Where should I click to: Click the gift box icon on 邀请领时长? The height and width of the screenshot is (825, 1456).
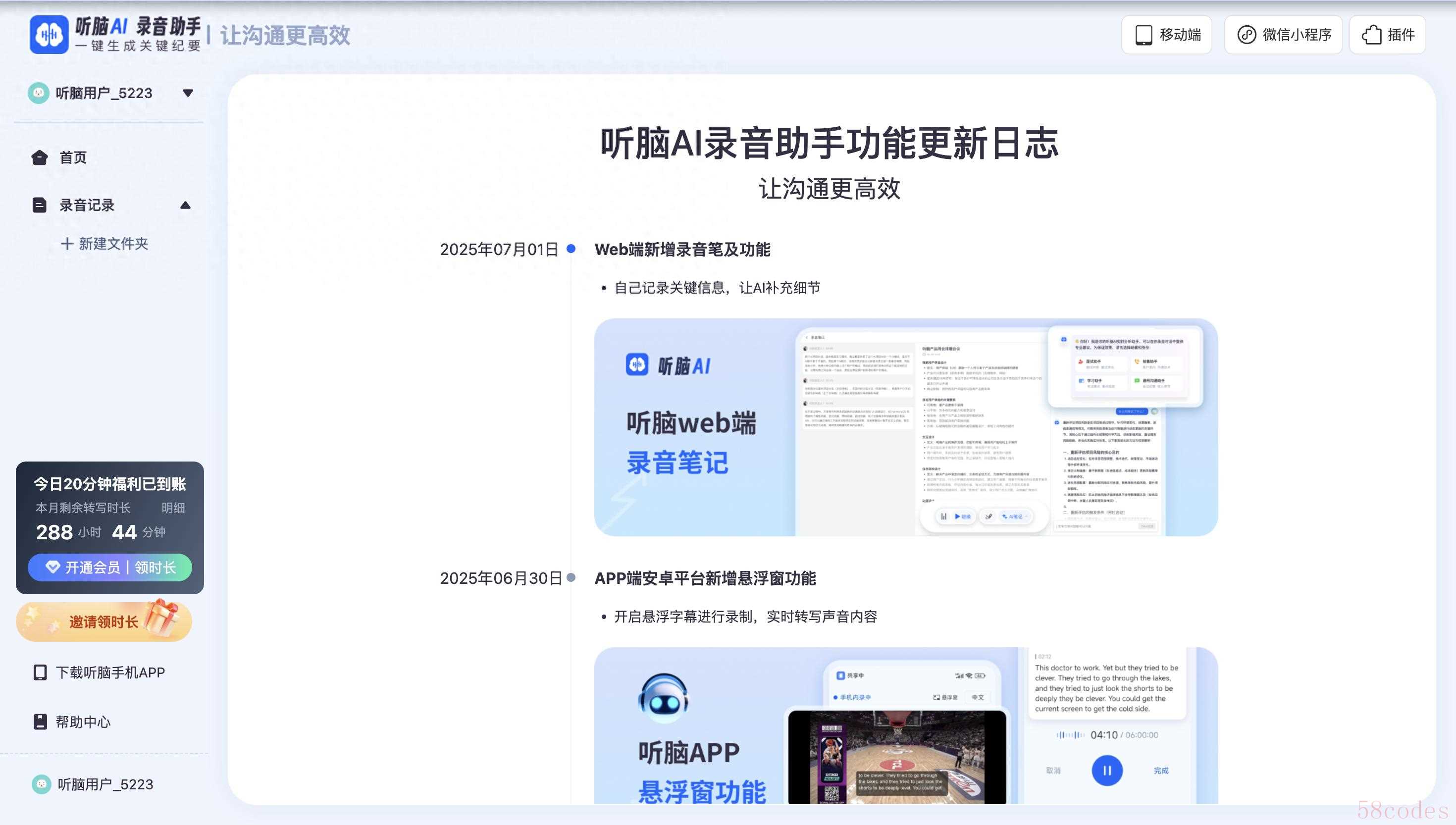click(162, 617)
